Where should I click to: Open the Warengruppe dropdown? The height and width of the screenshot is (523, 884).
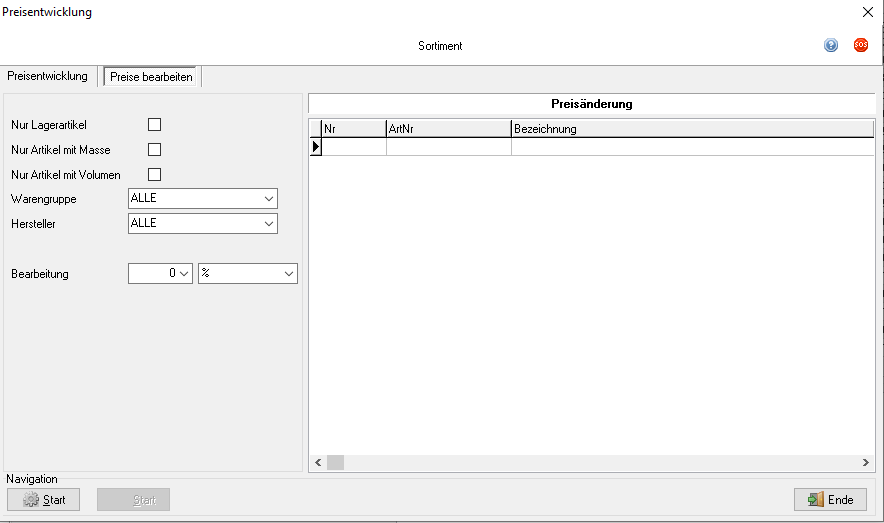pyautogui.click(x=269, y=199)
